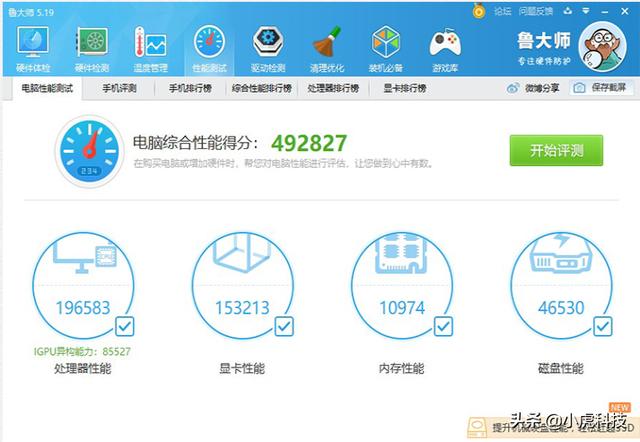Click the memory chip graphic

pyautogui.click(x=401, y=253)
